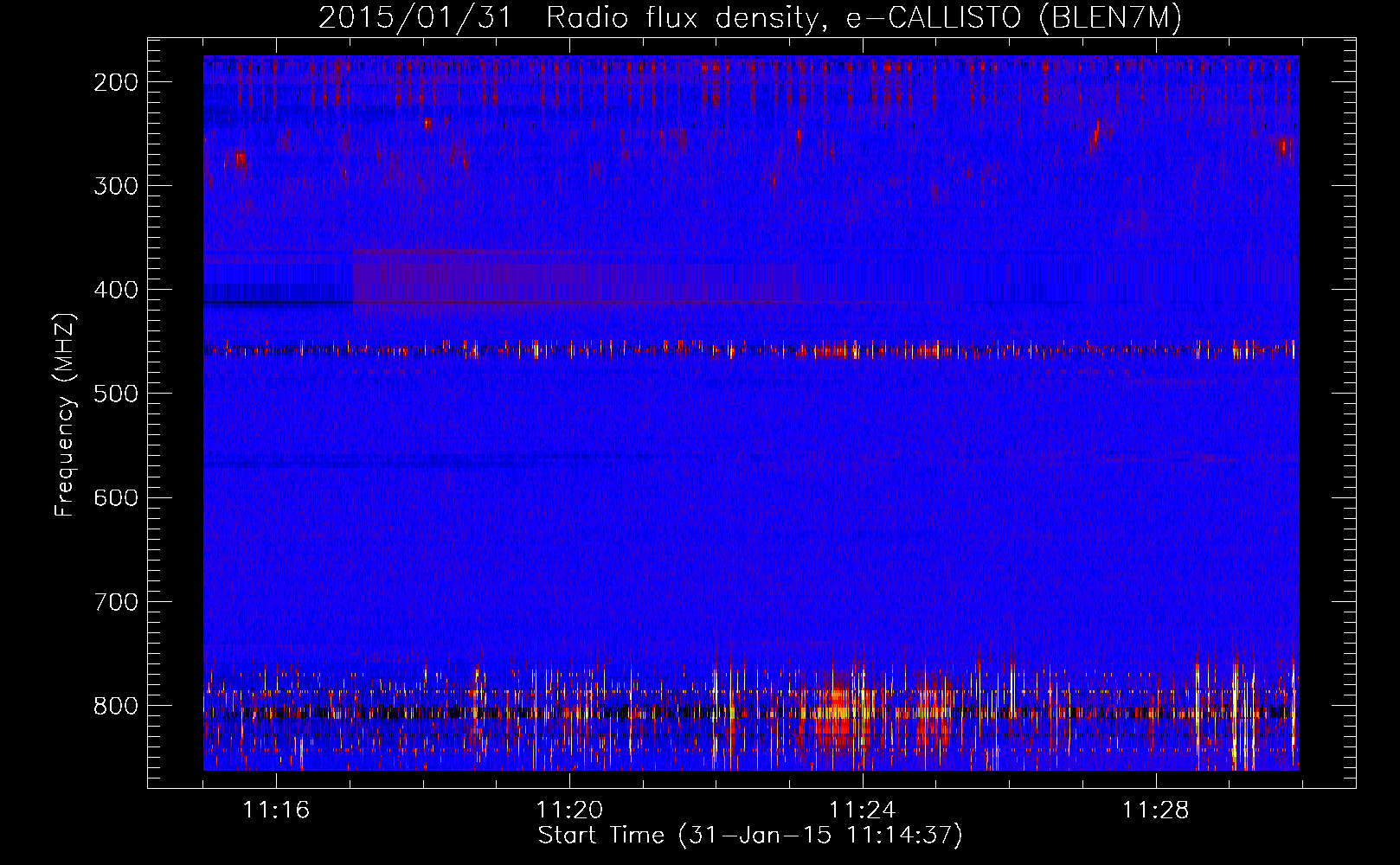Click the plot title '2015/01/31 Radio flux density'

coord(749,17)
